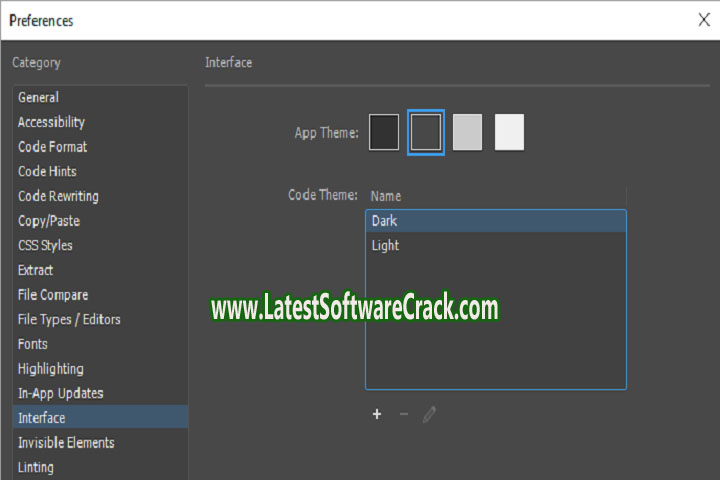Screen dimensions: 720x480
Task: Click the plus icon to add code theme
Action: (377, 414)
